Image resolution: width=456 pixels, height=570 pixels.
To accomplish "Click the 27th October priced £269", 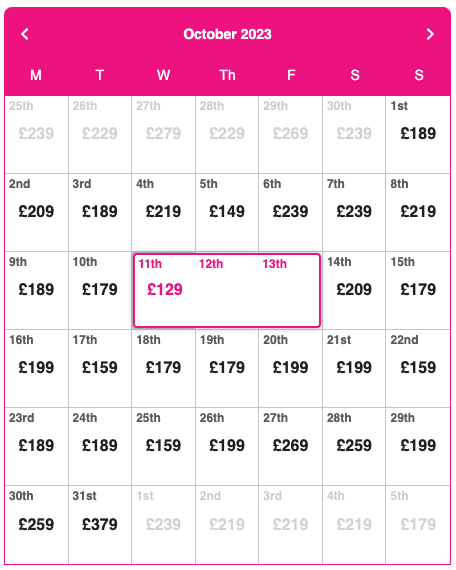I will tap(290, 446).
